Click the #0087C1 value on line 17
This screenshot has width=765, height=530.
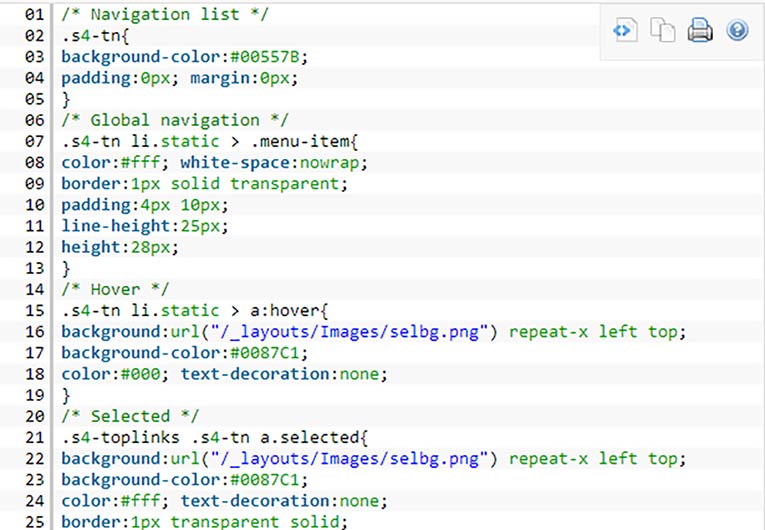264,353
